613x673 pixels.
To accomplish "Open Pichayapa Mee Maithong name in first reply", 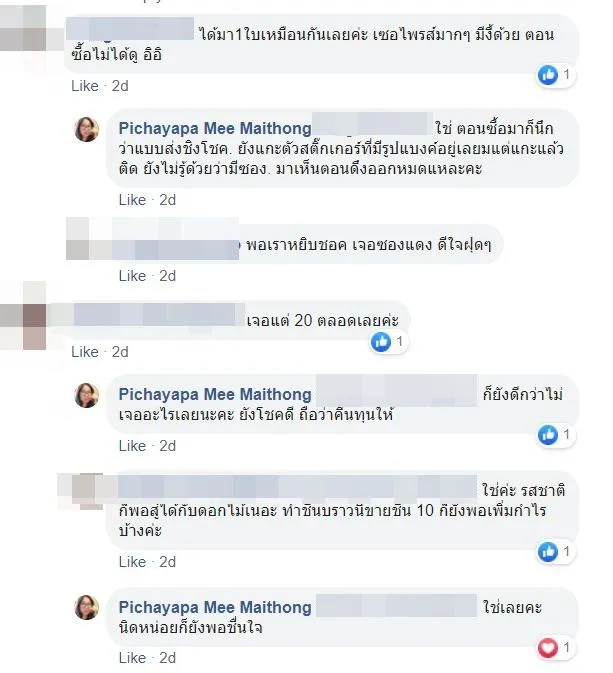I will (215, 129).
